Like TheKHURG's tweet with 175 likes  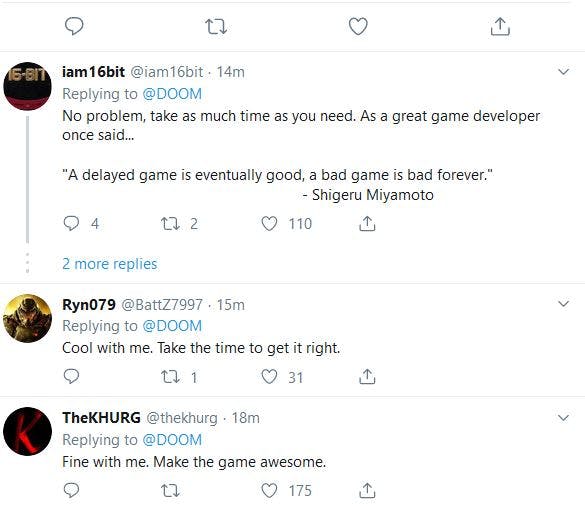point(269,491)
